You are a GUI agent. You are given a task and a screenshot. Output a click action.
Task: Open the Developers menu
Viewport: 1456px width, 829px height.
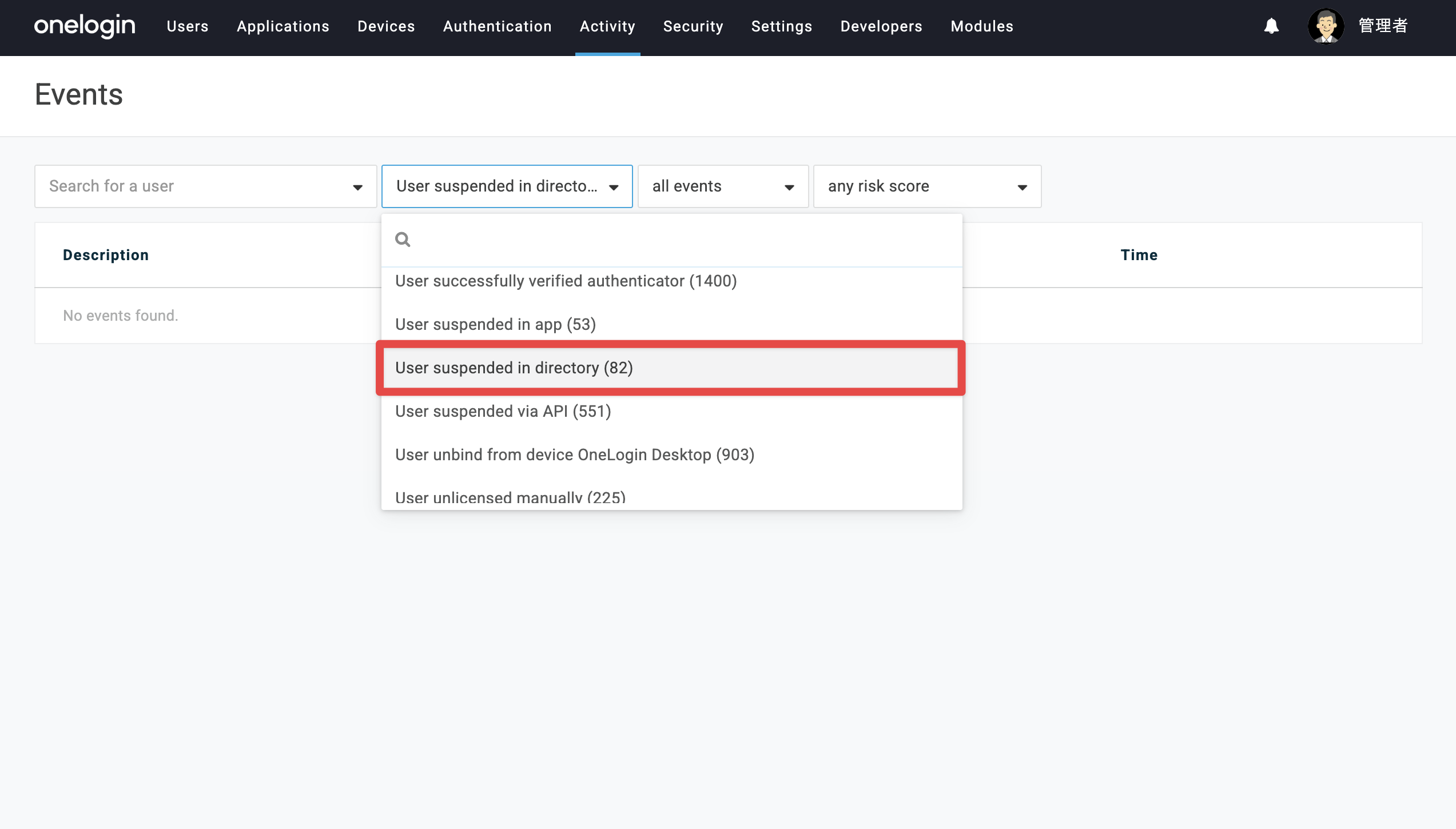click(x=881, y=26)
